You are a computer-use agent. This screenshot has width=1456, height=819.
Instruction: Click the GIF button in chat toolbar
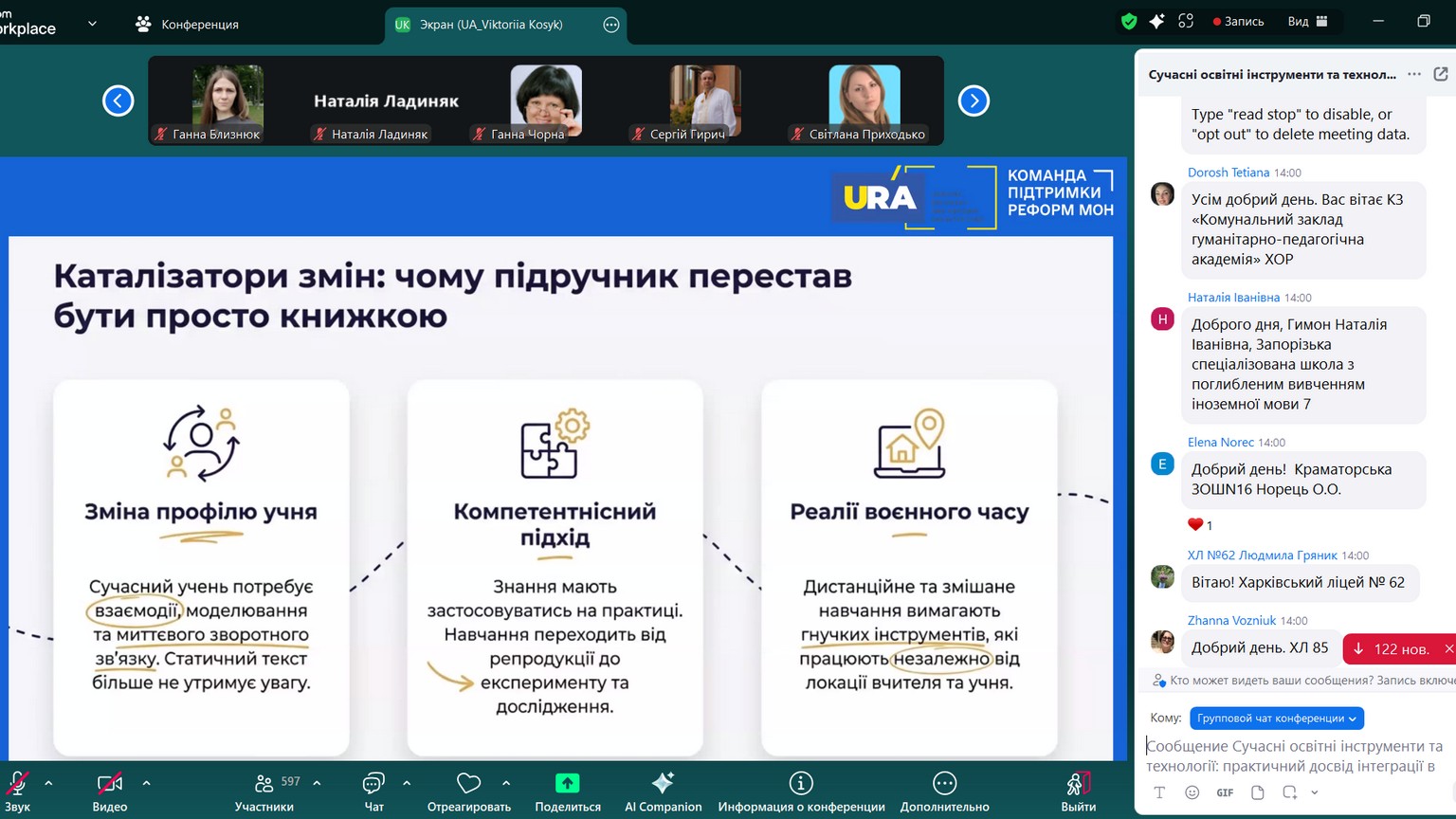pyautogui.click(x=1225, y=792)
